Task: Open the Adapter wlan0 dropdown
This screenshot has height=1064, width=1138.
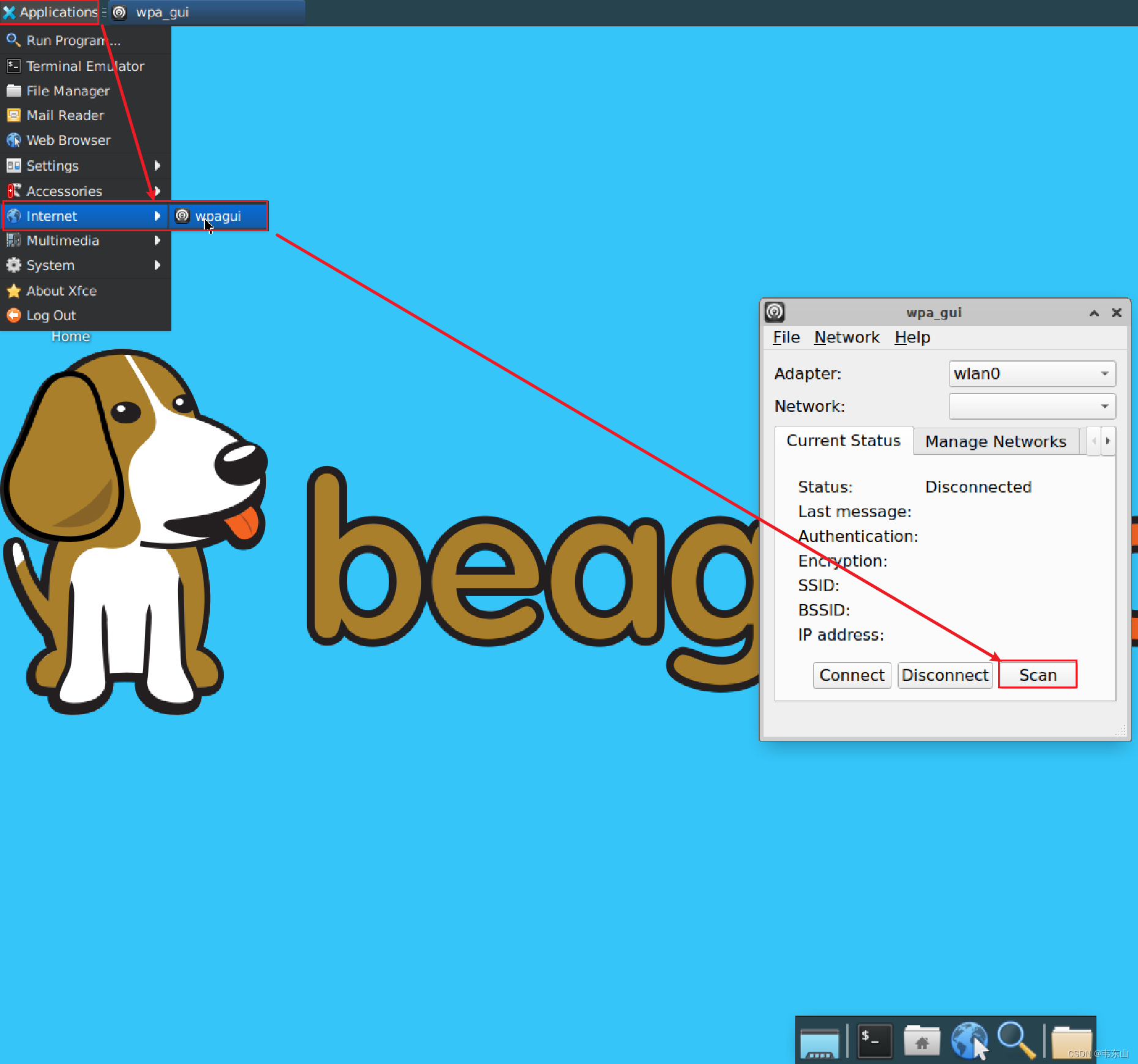Action: (x=1032, y=374)
